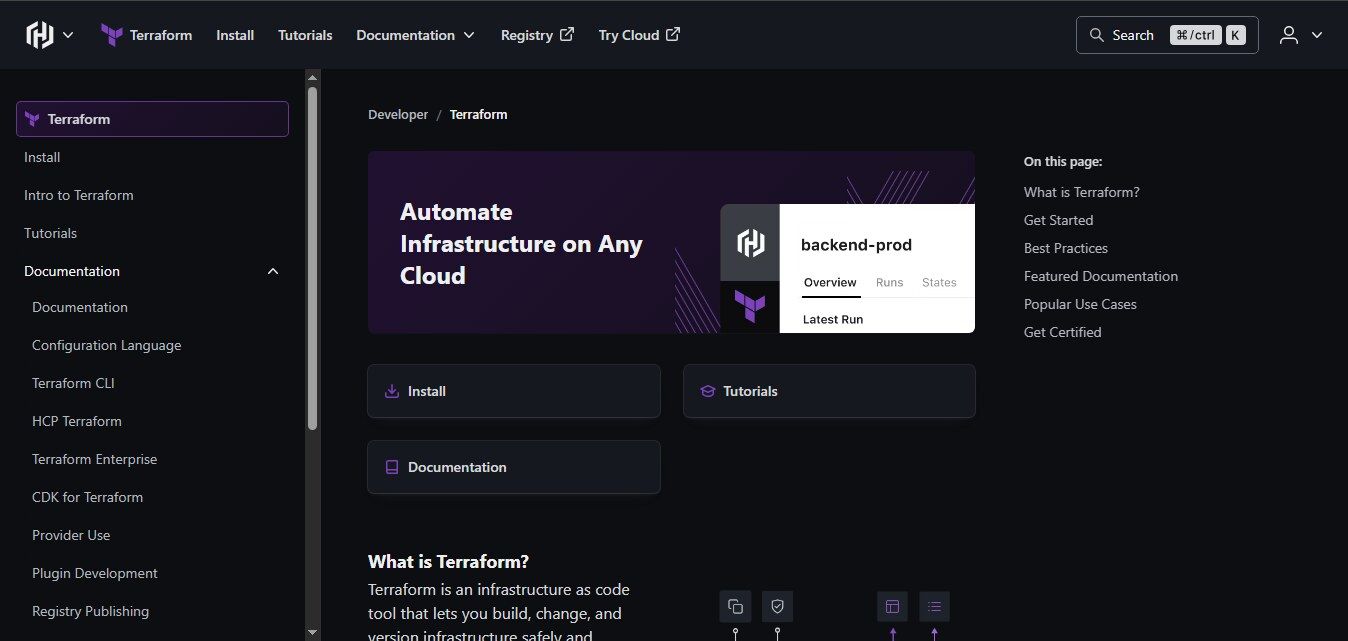Open the Try Cloud external link
This screenshot has height=641, width=1348.
click(x=640, y=35)
